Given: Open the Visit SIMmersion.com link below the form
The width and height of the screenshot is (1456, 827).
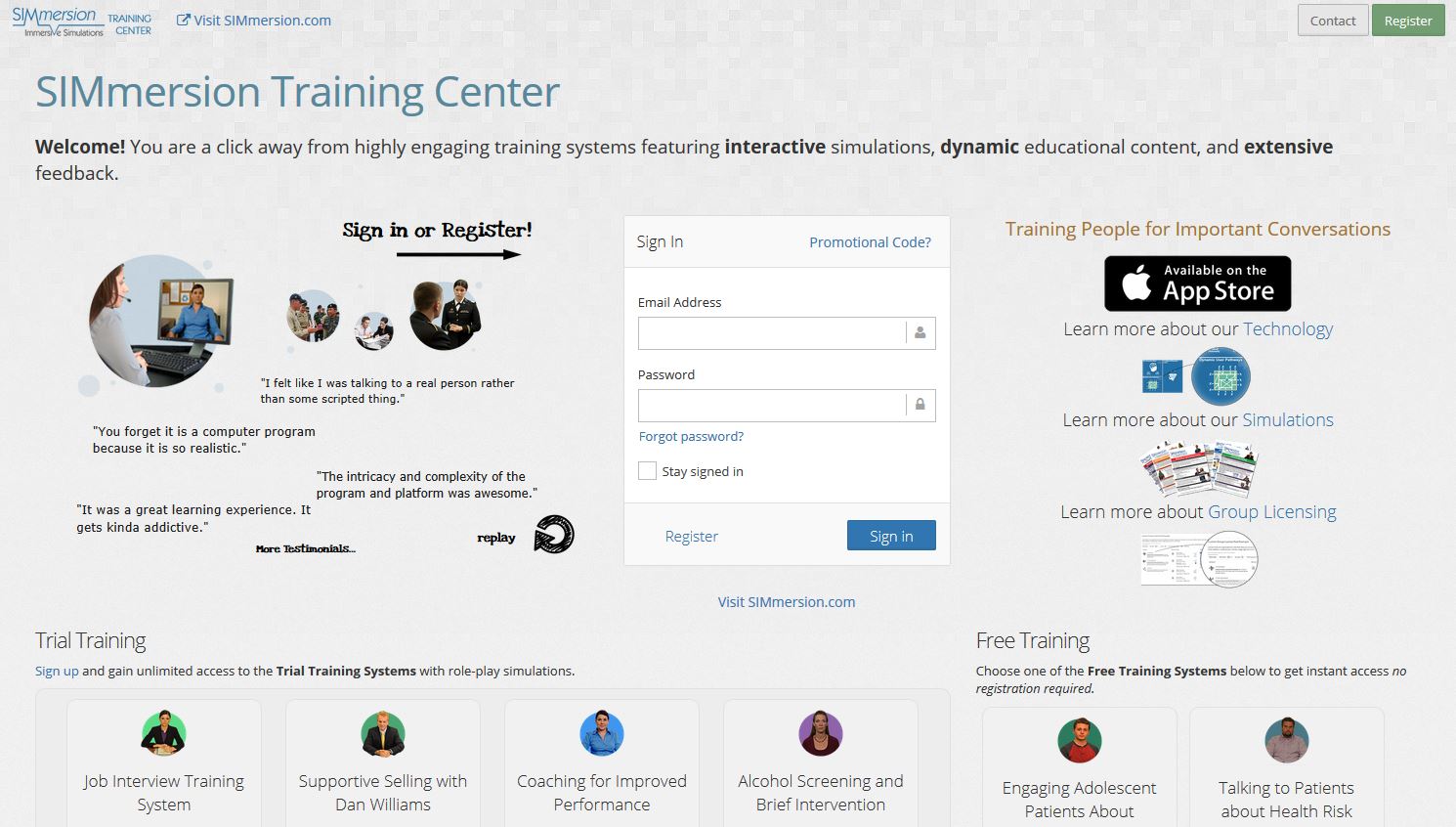Looking at the screenshot, I should pos(787,602).
